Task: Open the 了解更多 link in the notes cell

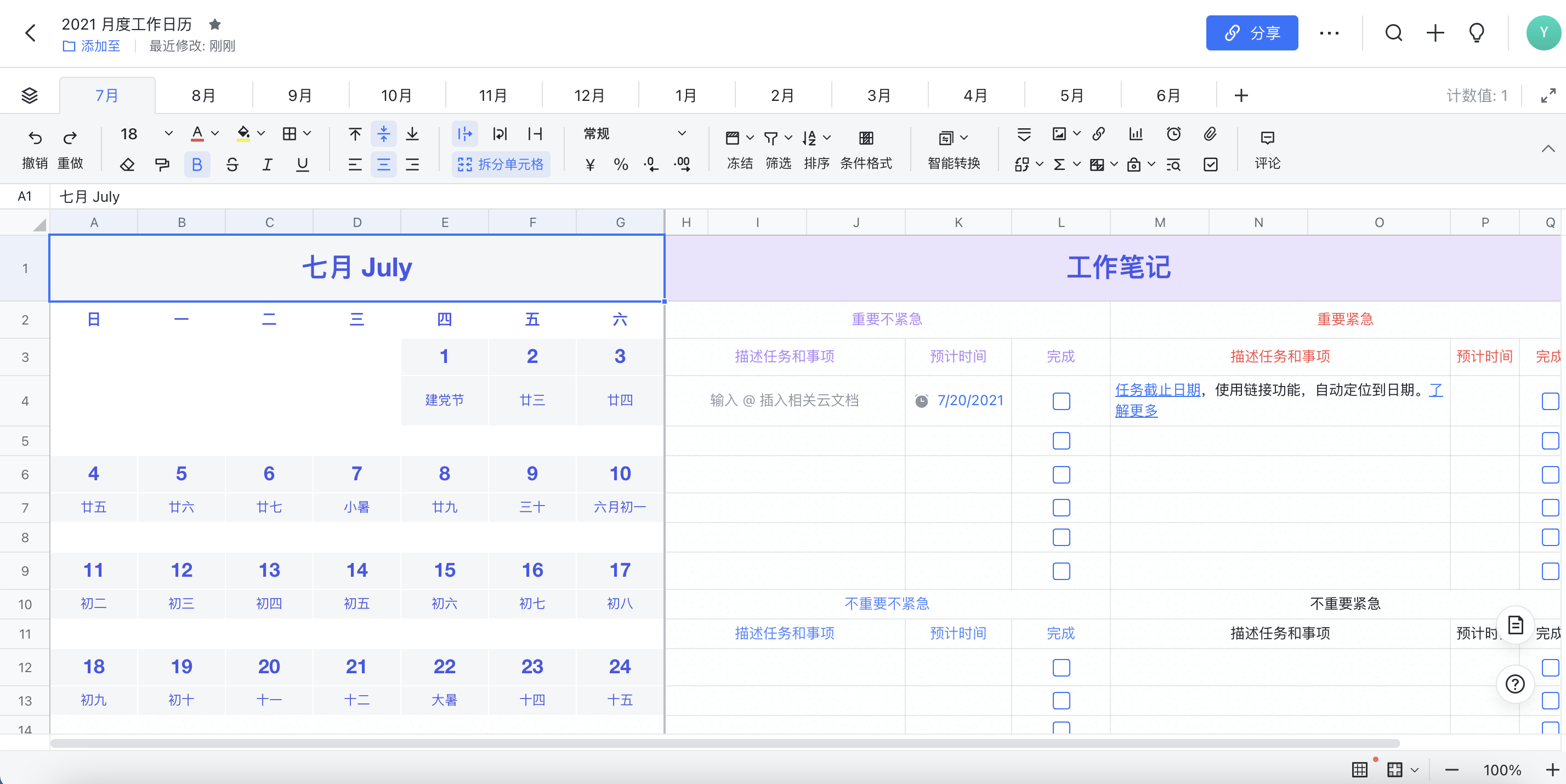Action: click(1137, 411)
